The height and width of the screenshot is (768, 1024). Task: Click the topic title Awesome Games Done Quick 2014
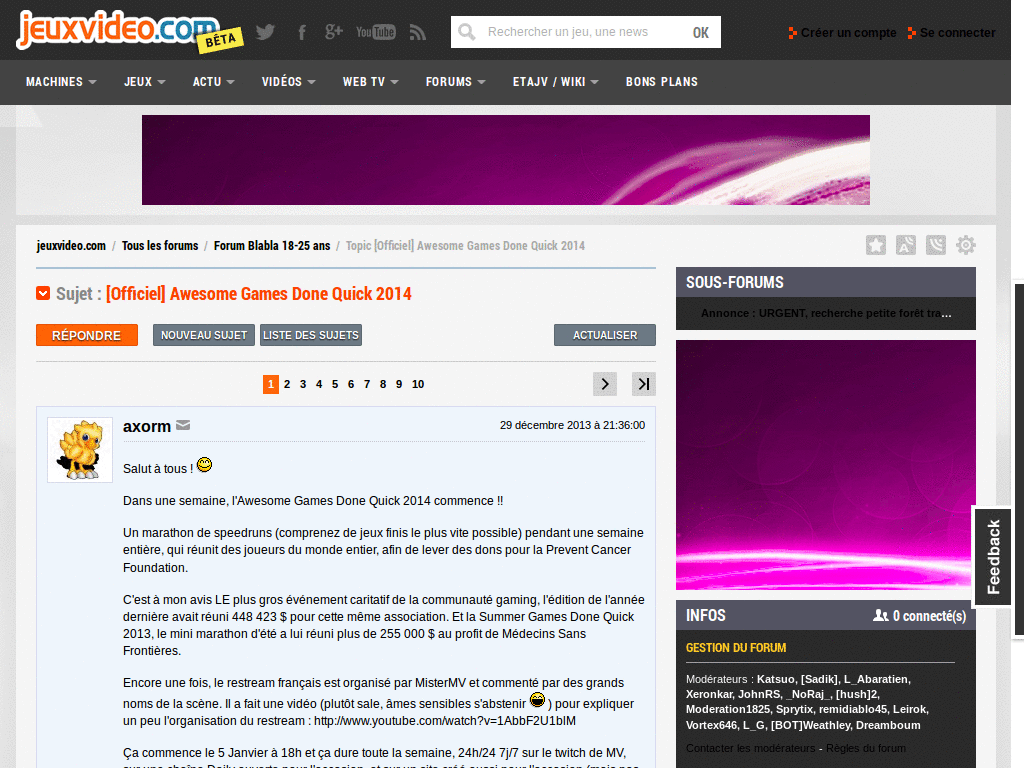[259, 294]
